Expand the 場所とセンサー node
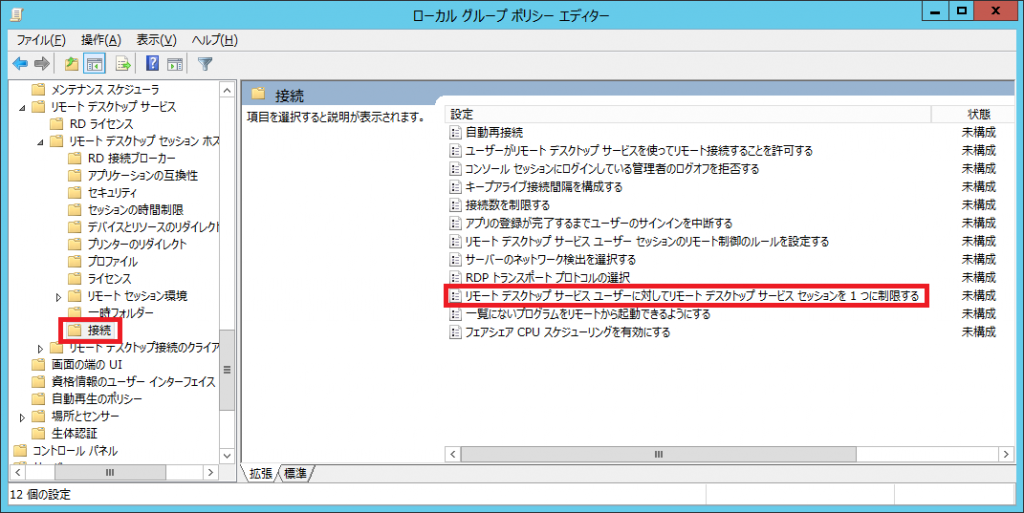Screen dimensions: 1024x513 tap(22, 416)
